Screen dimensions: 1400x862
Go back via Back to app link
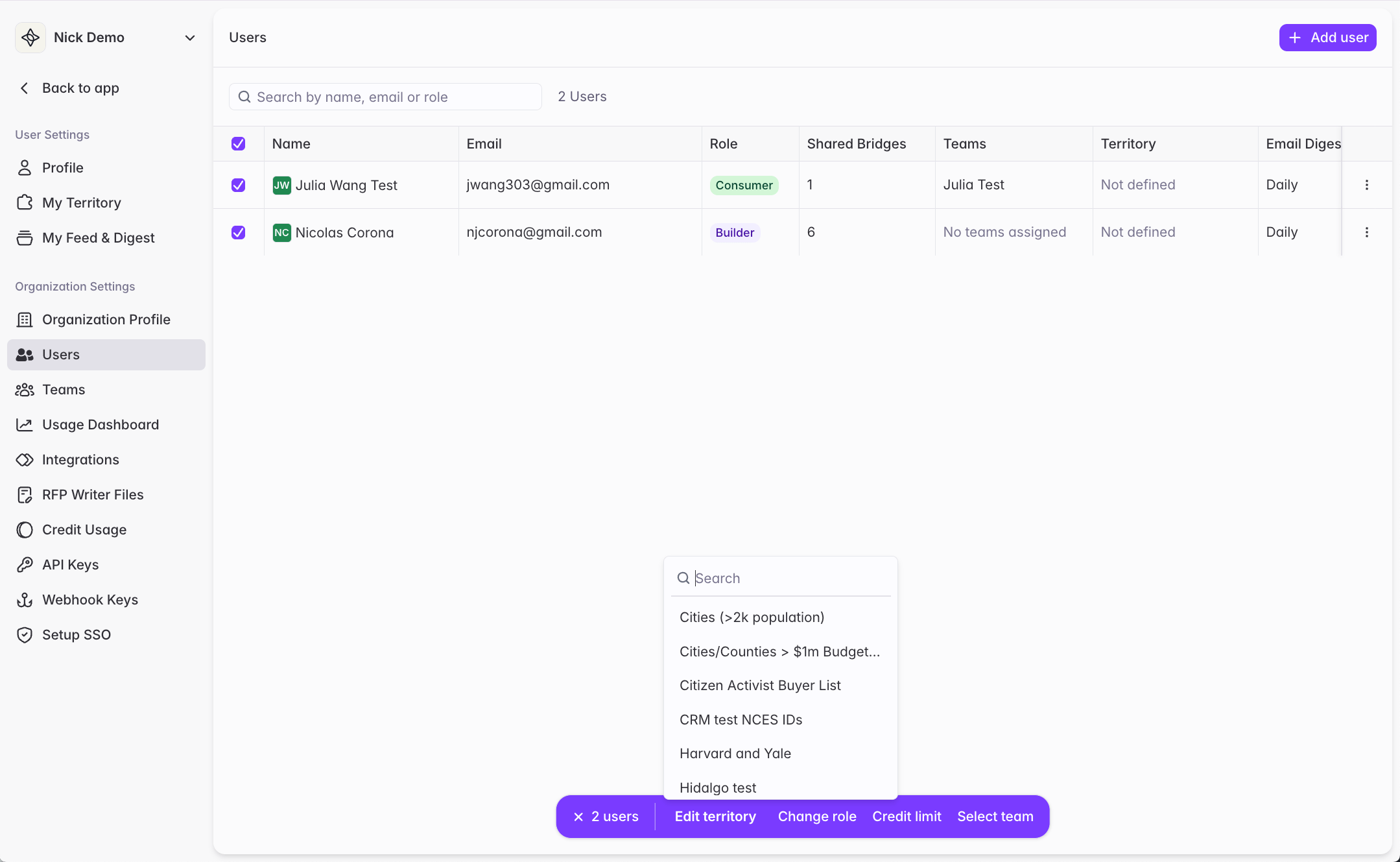(x=80, y=88)
